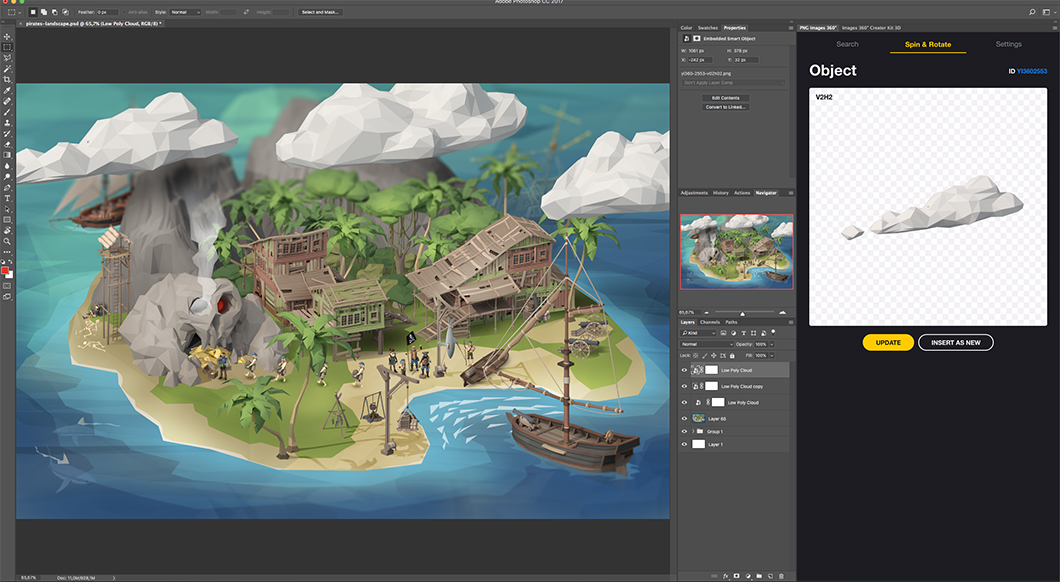Click the red foreground color swatch
The width and height of the screenshot is (1060, 582).
point(5,271)
